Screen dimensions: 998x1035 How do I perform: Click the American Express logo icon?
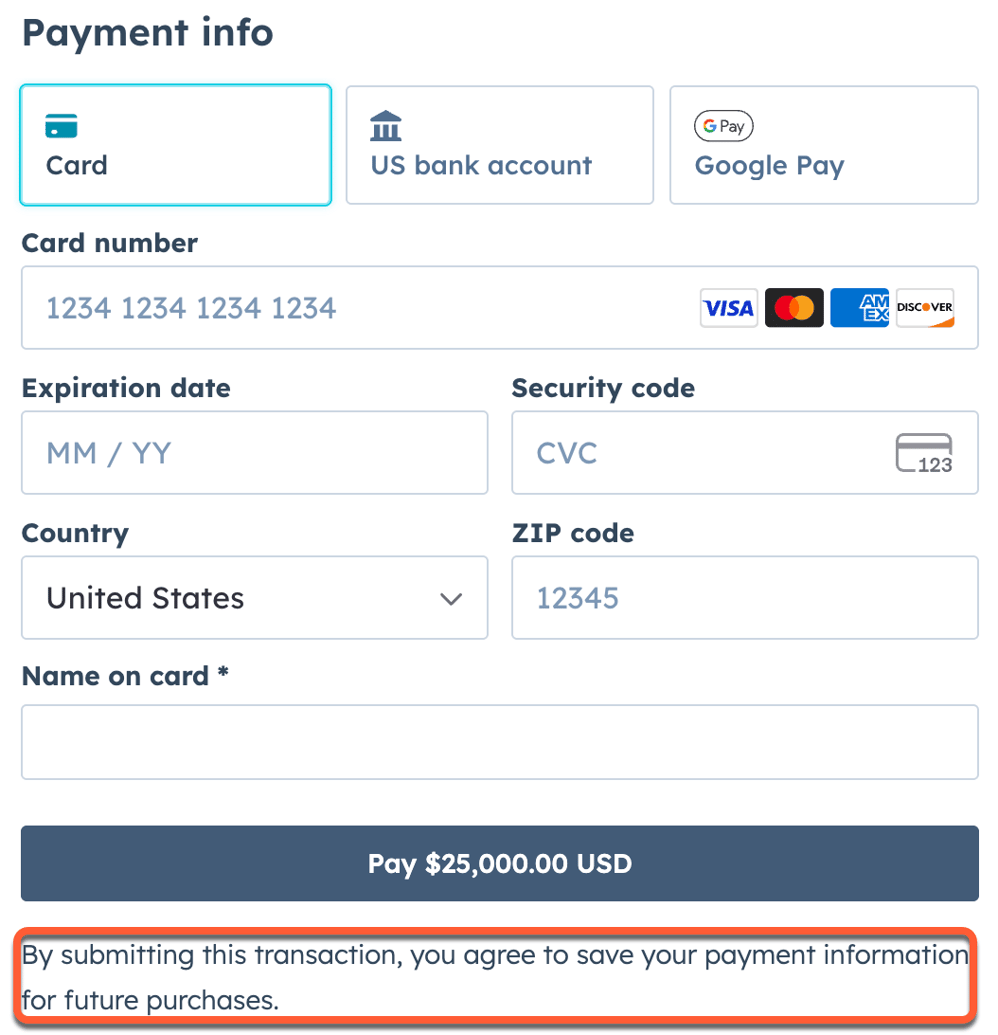point(859,308)
